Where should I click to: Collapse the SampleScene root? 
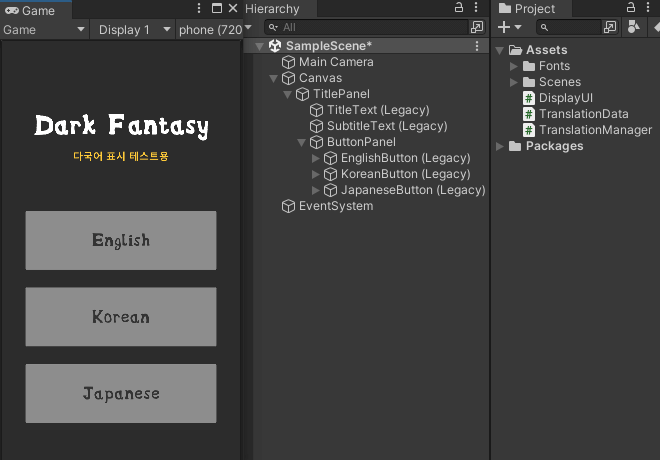259,46
